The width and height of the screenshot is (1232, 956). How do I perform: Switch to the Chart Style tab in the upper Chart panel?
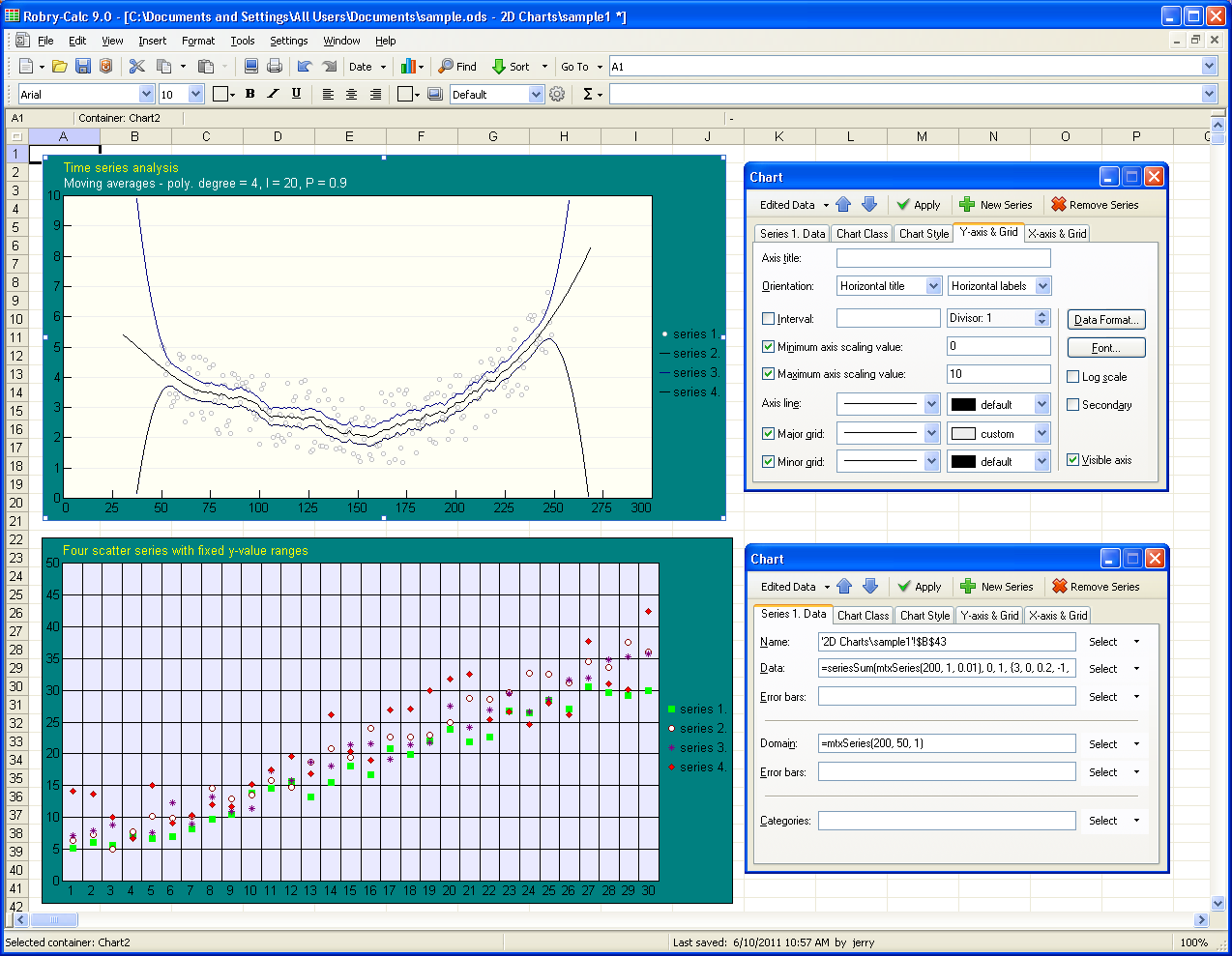pyautogui.click(x=924, y=233)
